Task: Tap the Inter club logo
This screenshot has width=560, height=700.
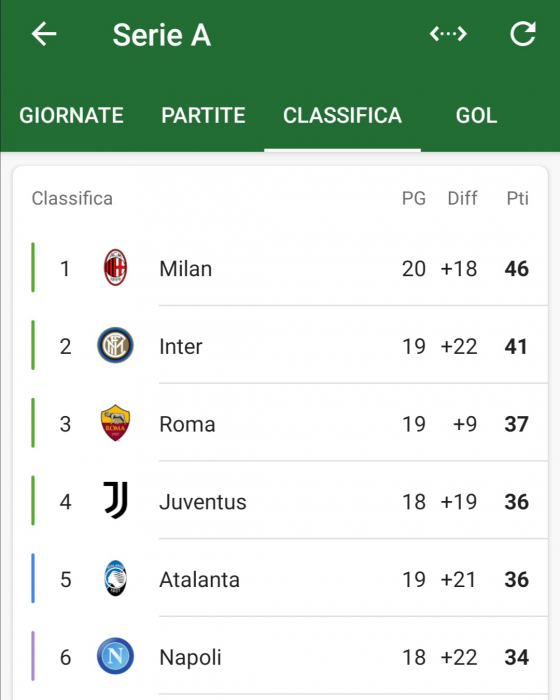Action: [x=115, y=345]
